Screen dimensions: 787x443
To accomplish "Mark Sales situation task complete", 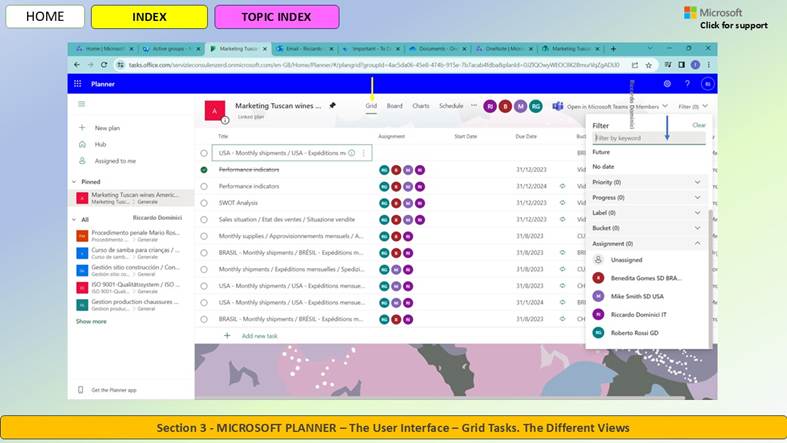I will click(204, 219).
